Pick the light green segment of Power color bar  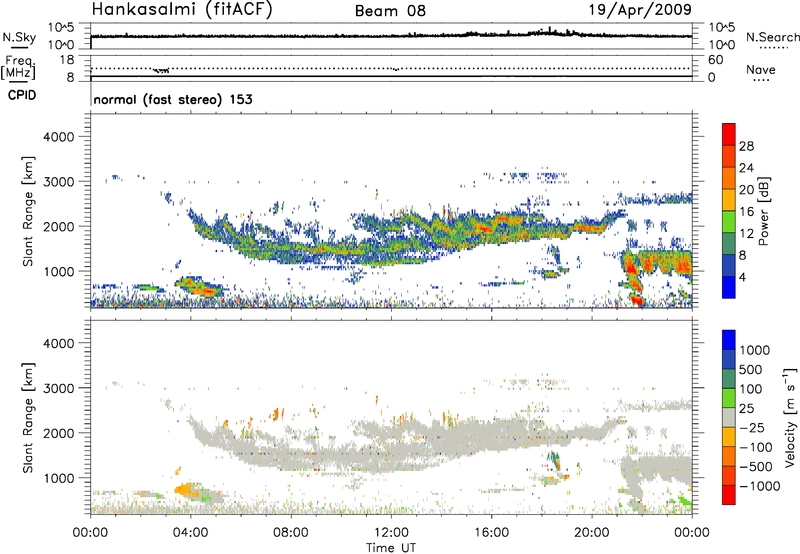click(729, 222)
